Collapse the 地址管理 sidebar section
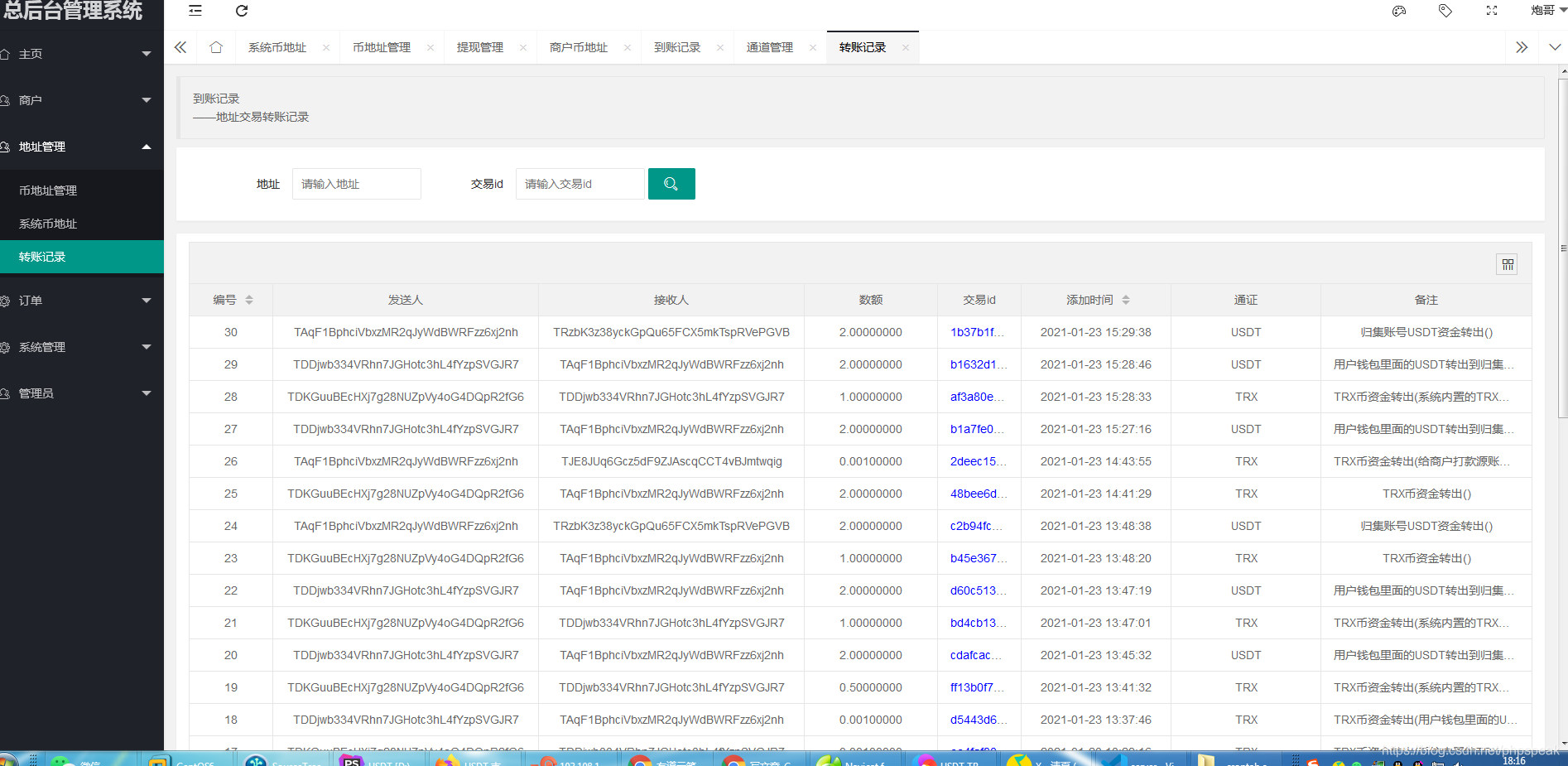Viewport: 1568px width, 766px height. (82, 147)
